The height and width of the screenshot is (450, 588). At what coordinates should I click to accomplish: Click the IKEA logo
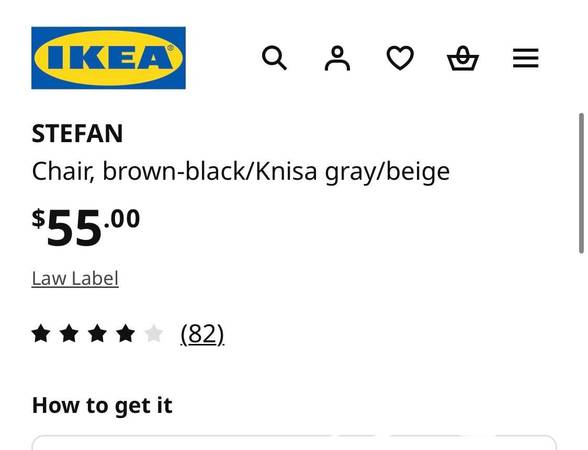(x=108, y=58)
